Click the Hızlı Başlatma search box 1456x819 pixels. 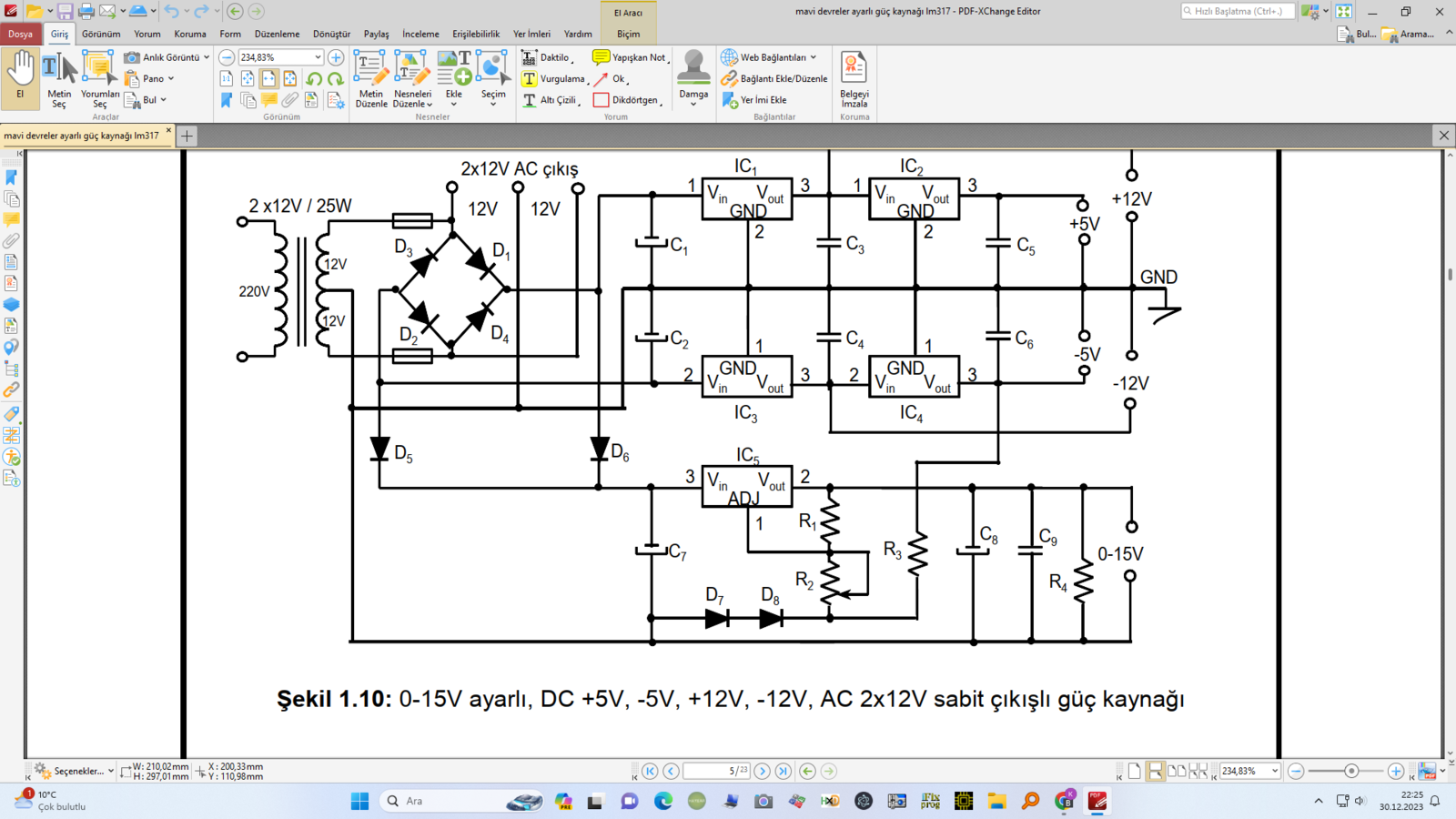(1238, 11)
